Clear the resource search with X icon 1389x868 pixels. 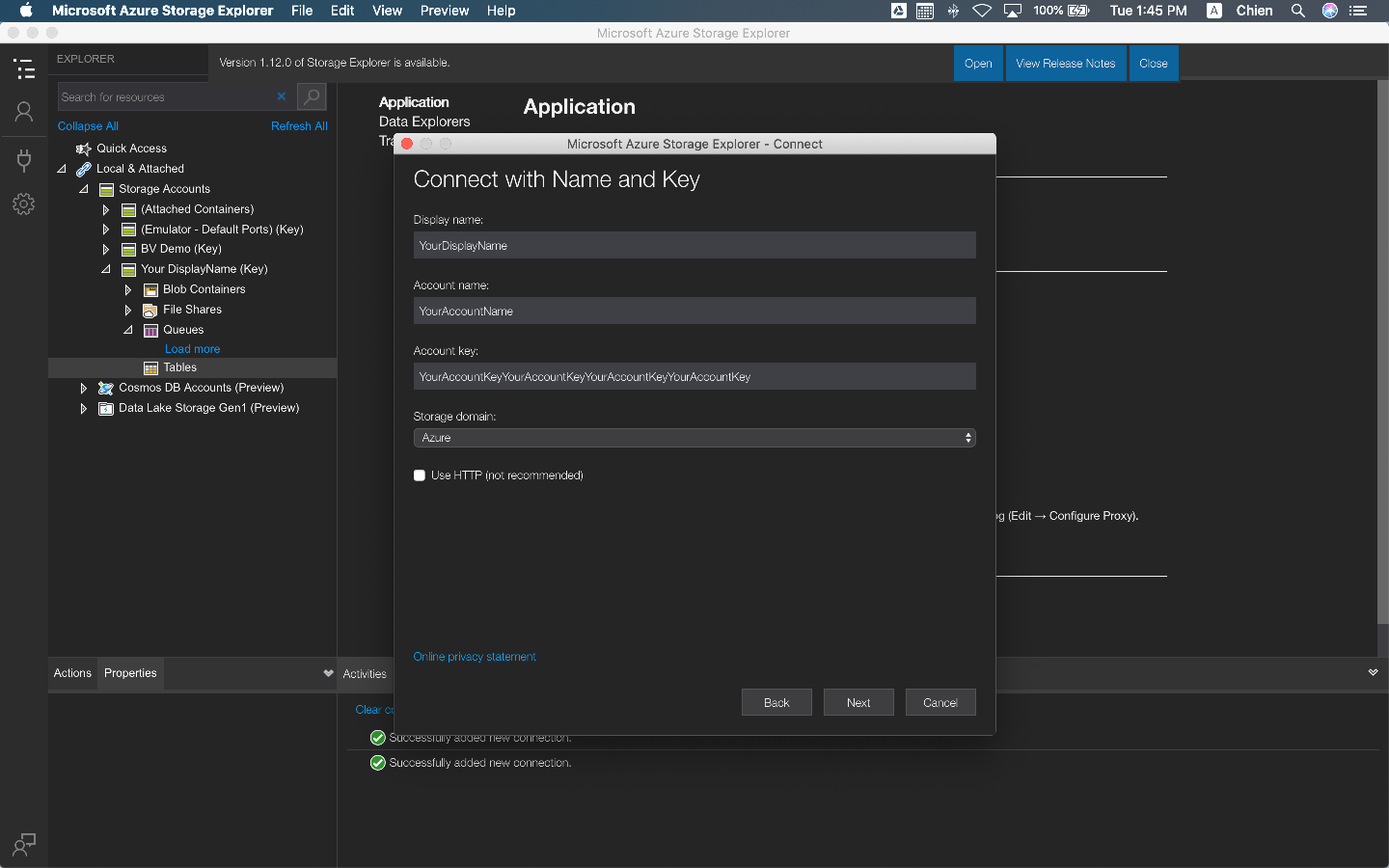point(282,96)
